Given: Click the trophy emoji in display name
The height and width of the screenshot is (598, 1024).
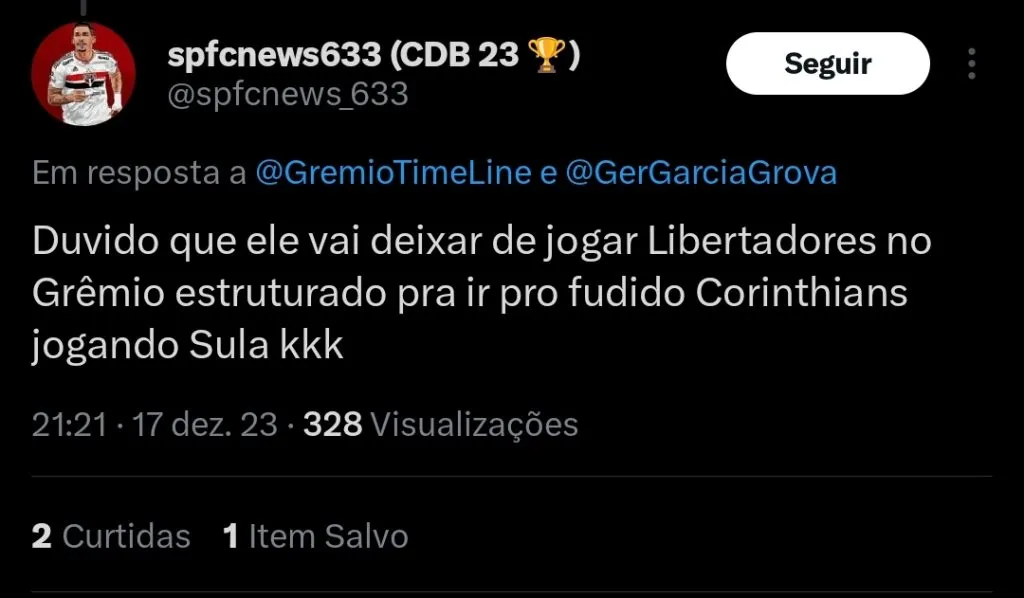Looking at the screenshot, I should coord(546,54).
